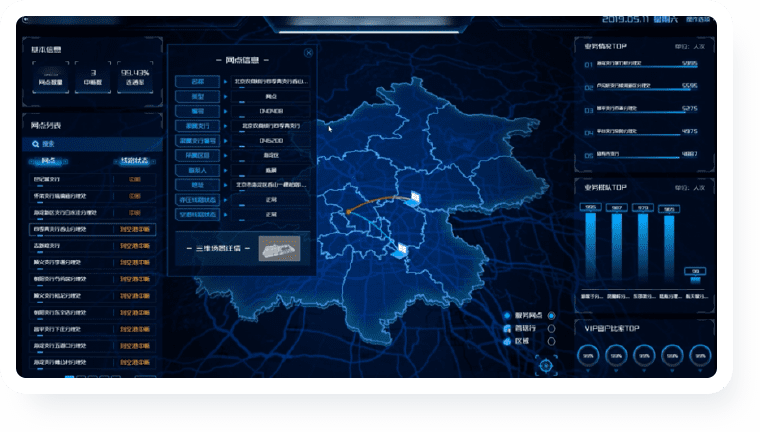Expand the arrow next to 地址
Image resolution: width=760 pixels, height=432 pixels.
coord(225,185)
